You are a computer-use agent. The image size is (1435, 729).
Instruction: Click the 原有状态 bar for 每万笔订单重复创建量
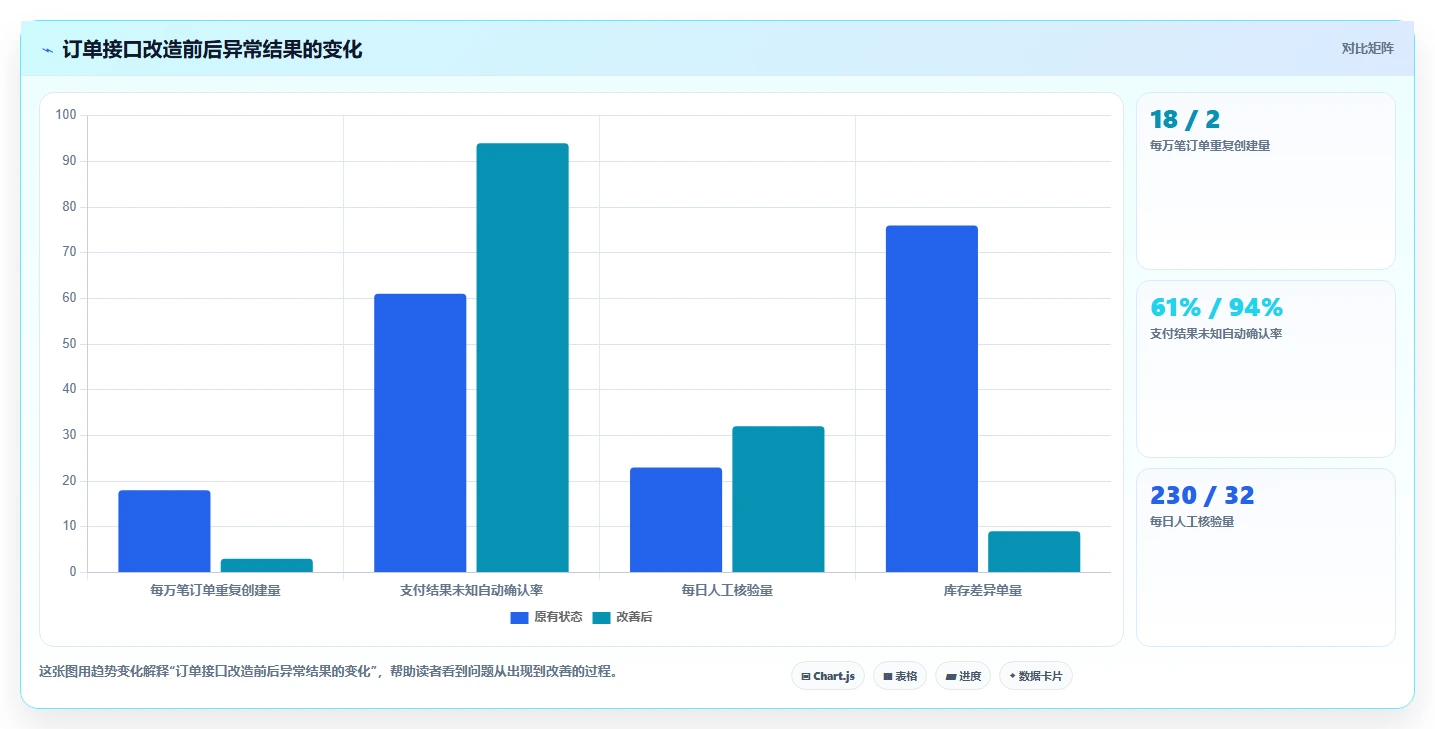click(x=164, y=531)
